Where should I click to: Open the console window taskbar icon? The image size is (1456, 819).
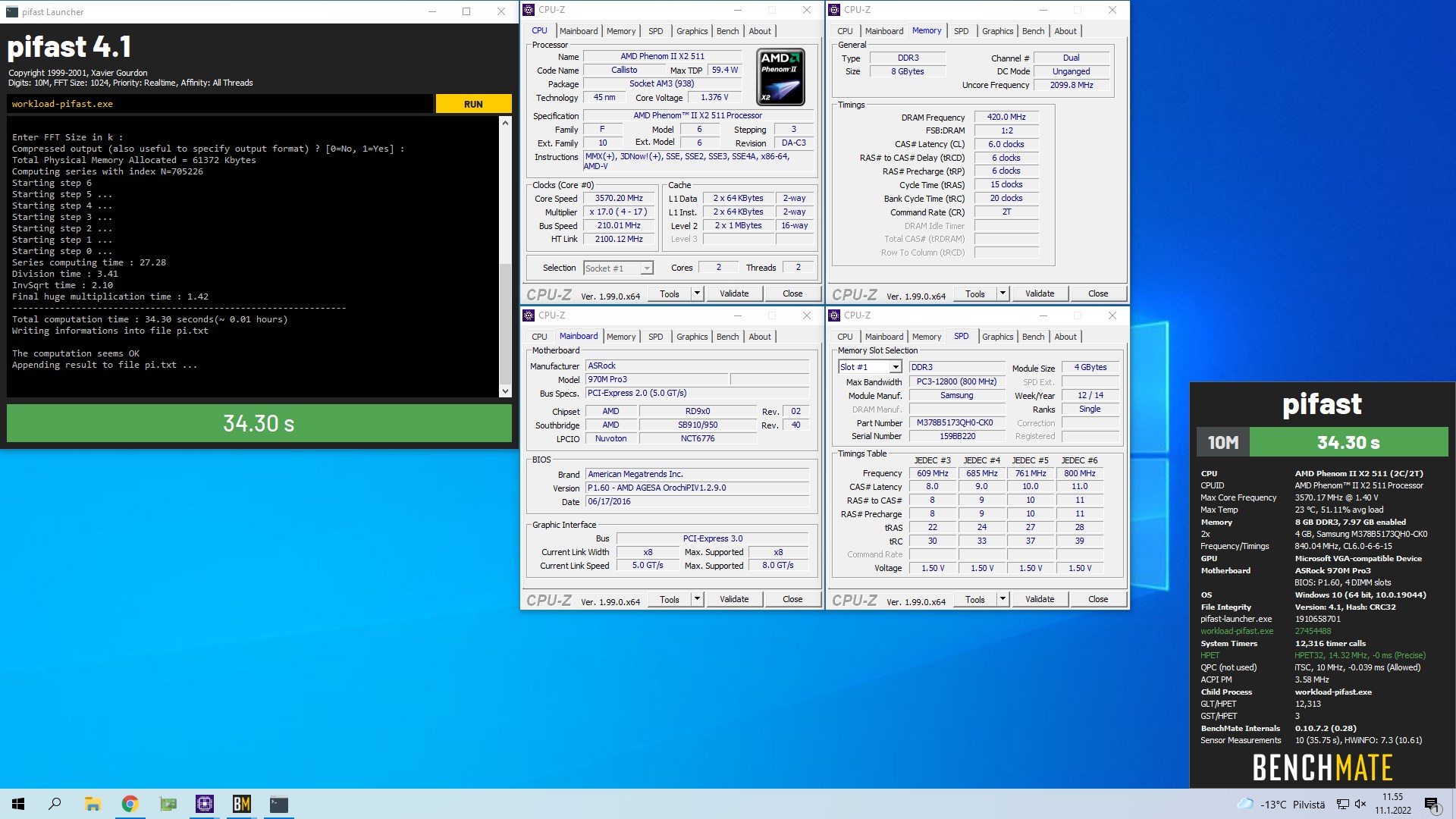(x=279, y=804)
